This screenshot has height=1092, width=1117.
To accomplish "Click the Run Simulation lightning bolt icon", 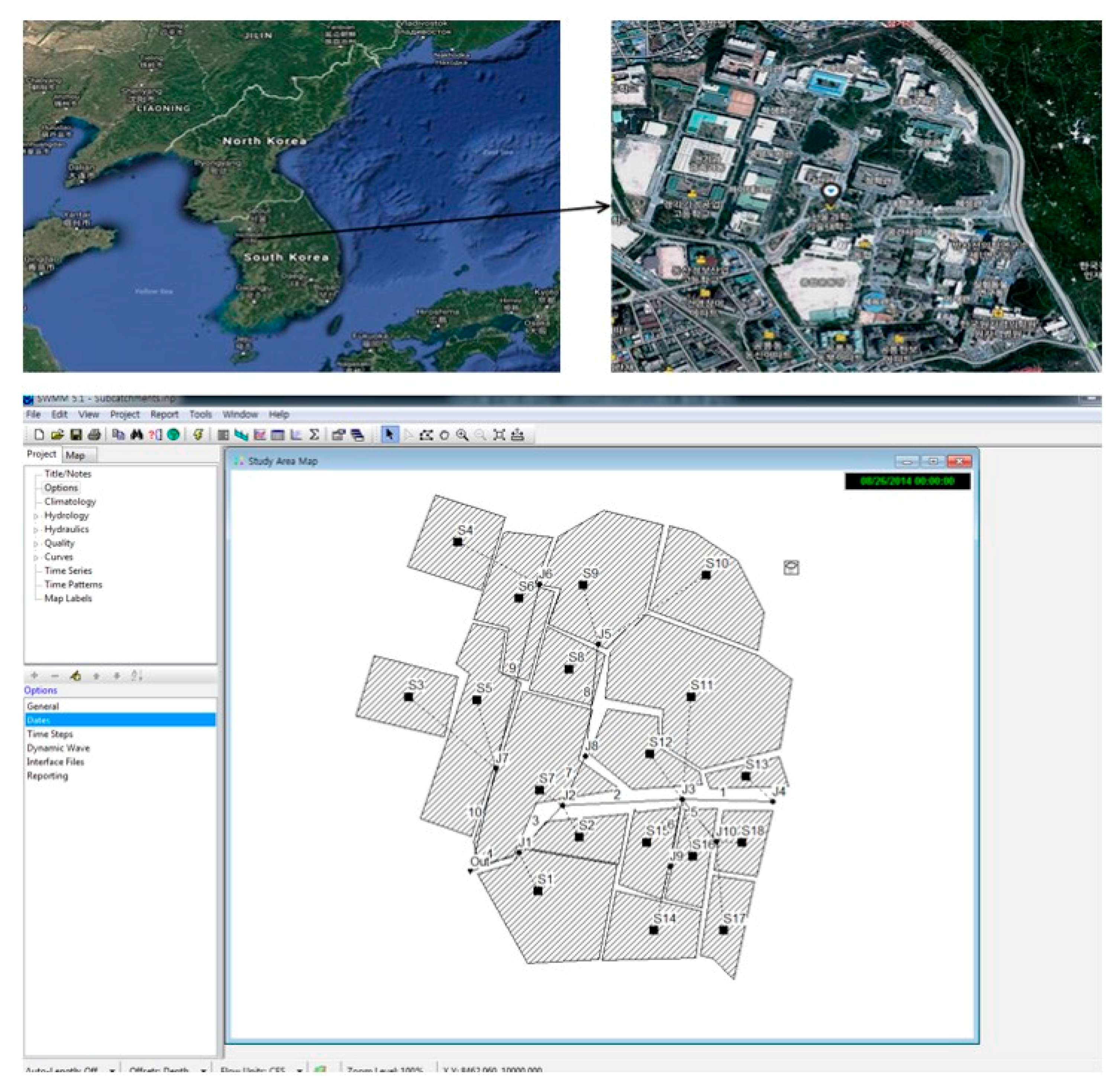I will [198, 435].
